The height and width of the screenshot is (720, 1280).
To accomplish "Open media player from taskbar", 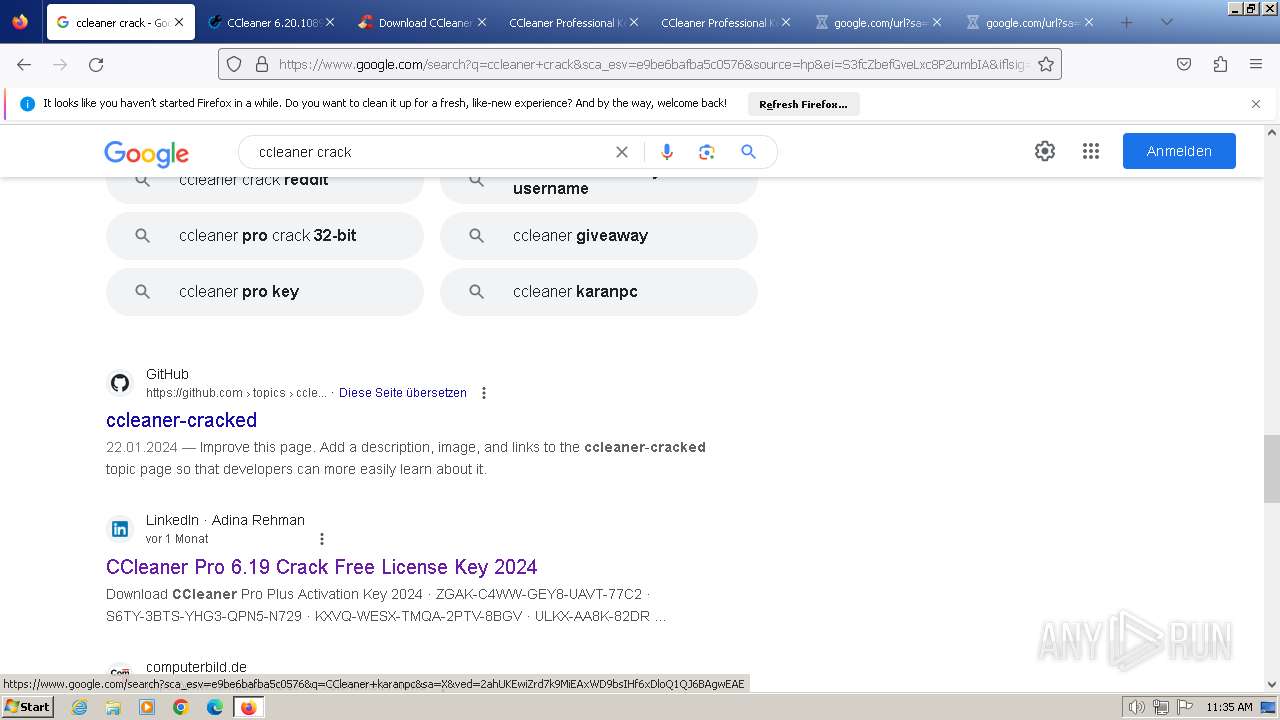I will click(147, 707).
